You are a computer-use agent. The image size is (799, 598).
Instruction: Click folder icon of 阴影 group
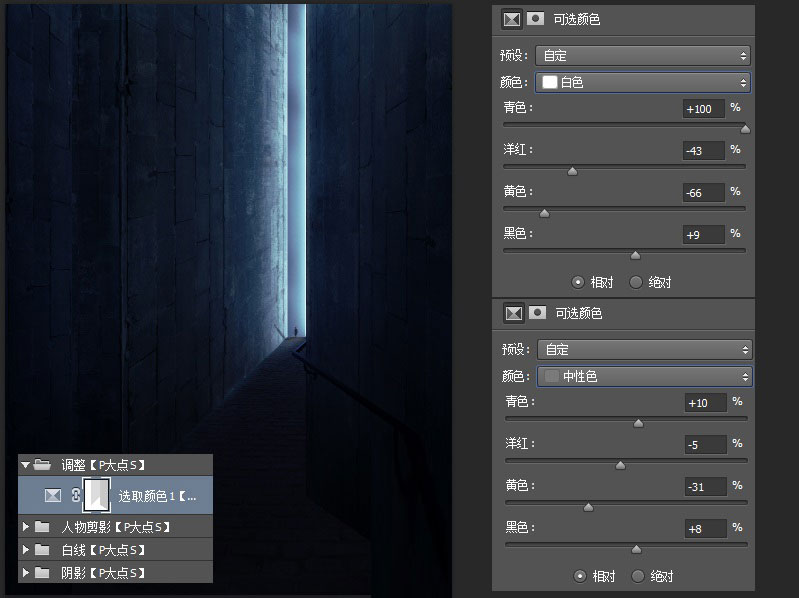[x=42, y=573]
